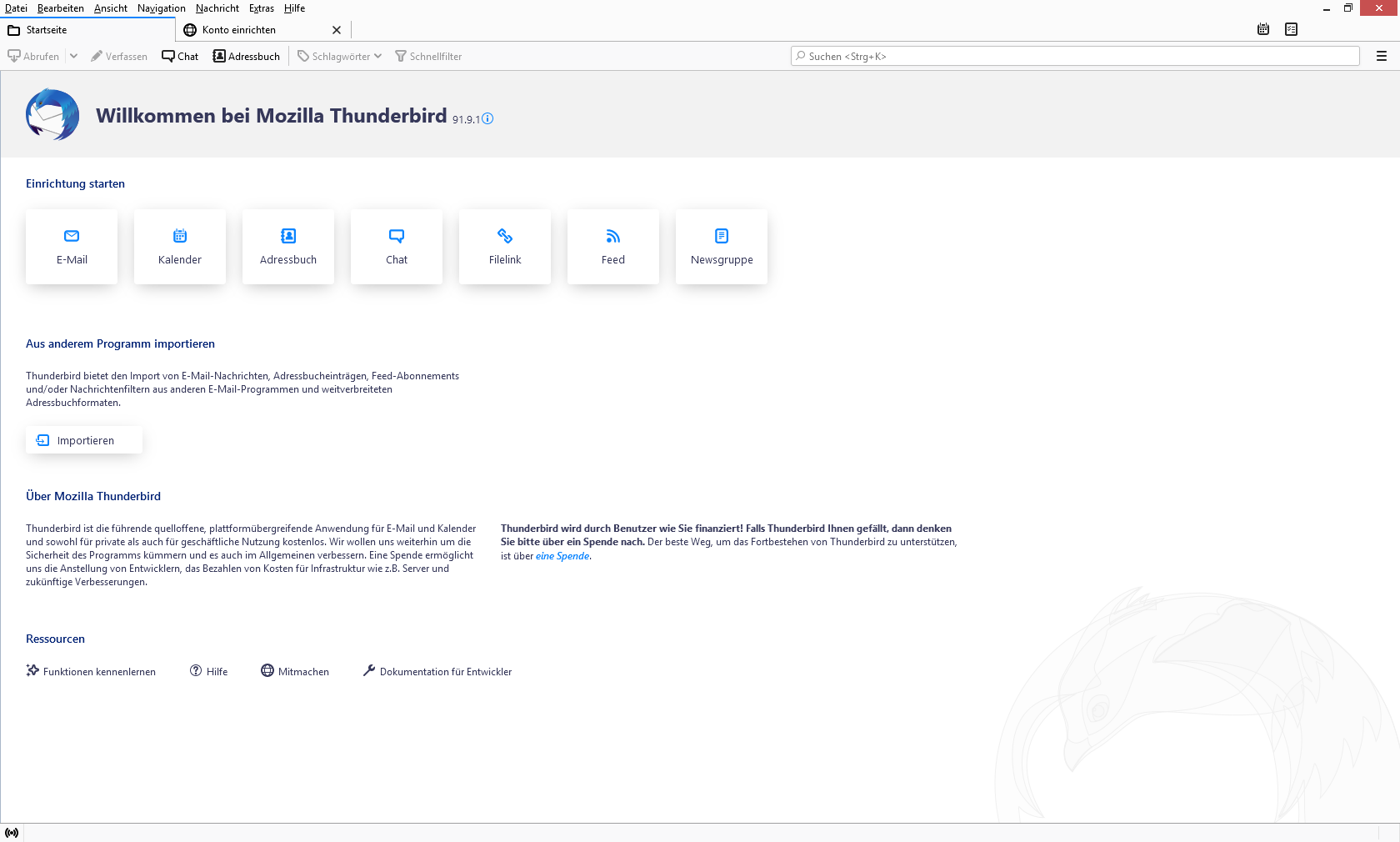Click the online status icon in status bar
Viewport: 1400px width, 842px height.
tap(12, 833)
